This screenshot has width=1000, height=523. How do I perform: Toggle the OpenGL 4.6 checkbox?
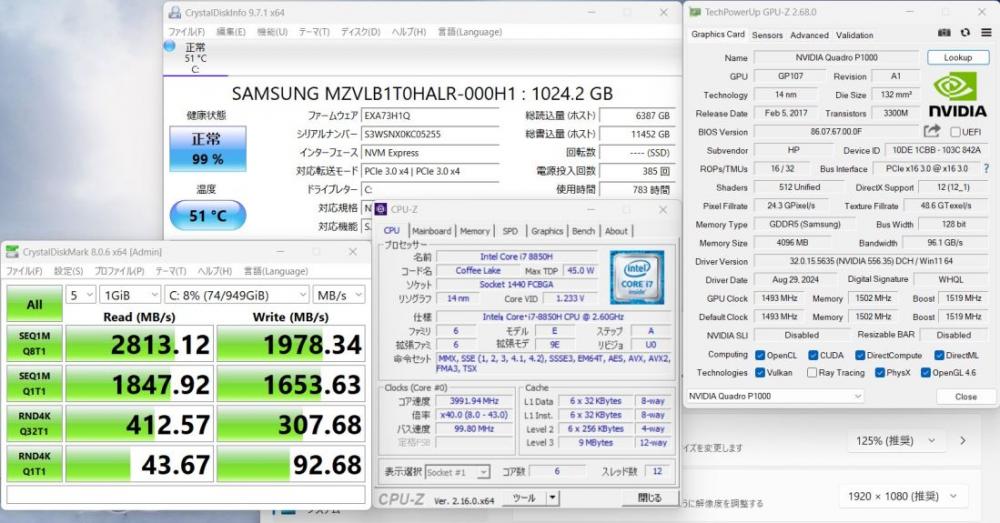[925, 372]
